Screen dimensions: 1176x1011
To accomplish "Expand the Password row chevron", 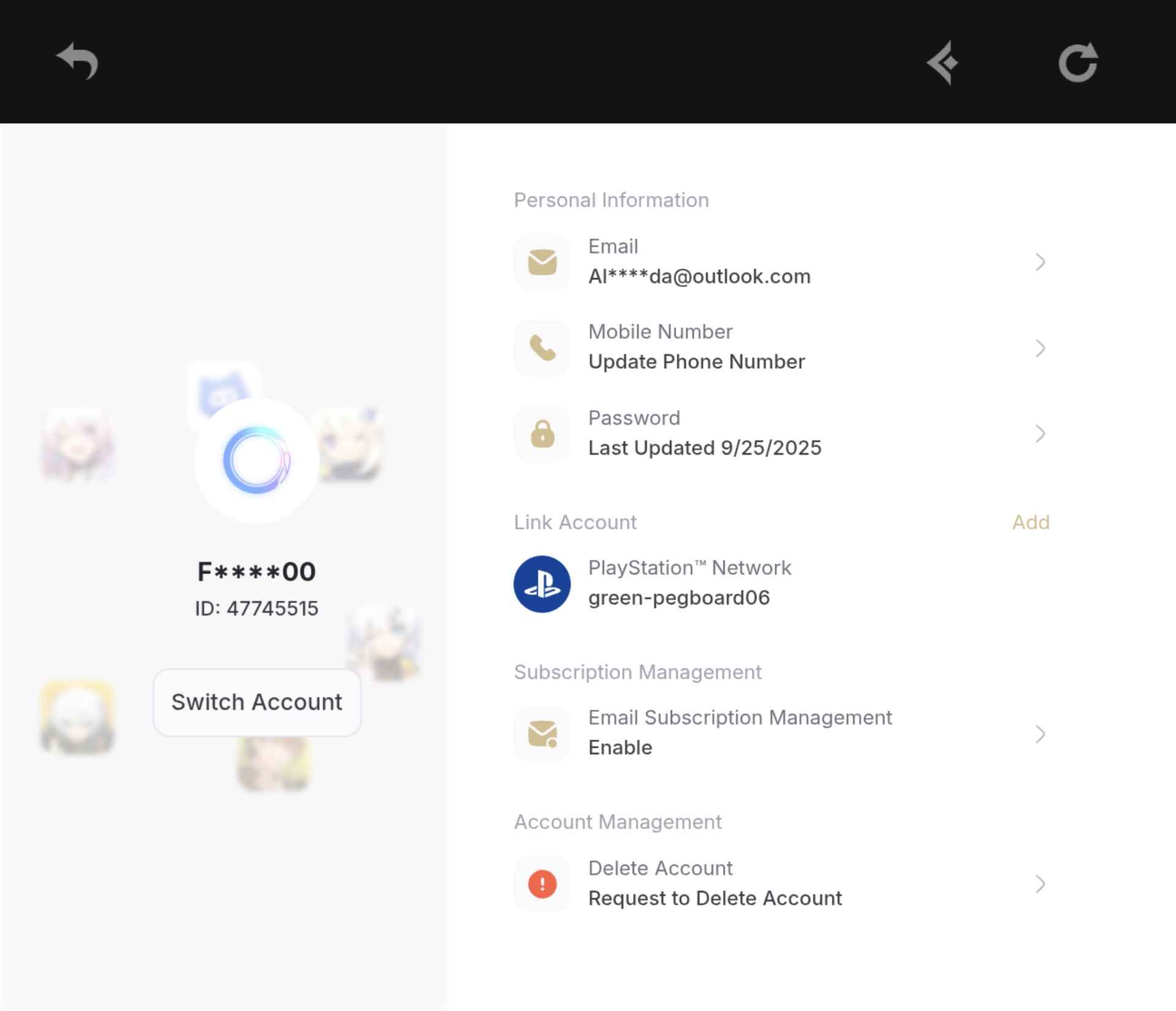I will point(1040,434).
